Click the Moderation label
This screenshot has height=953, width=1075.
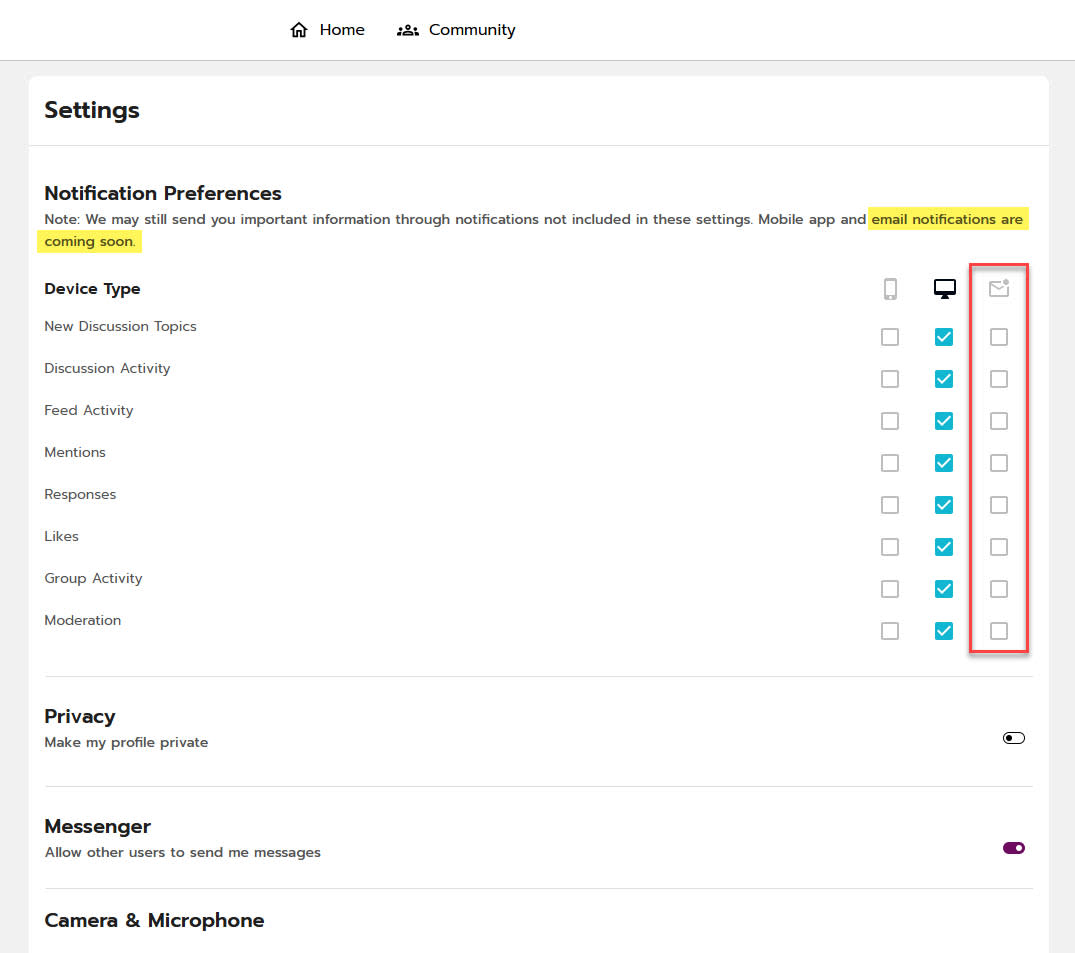click(x=83, y=620)
